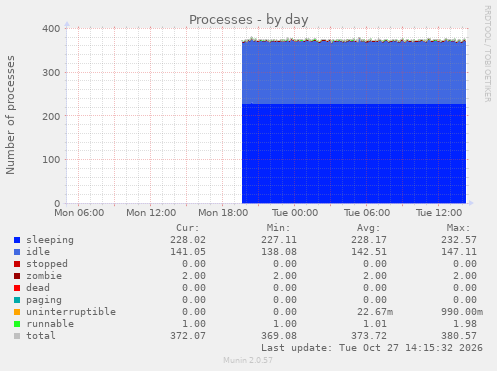Click the 'Tue 00:00' time axis label
This screenshot has height=371, width=497.
[x=295, y=213]
